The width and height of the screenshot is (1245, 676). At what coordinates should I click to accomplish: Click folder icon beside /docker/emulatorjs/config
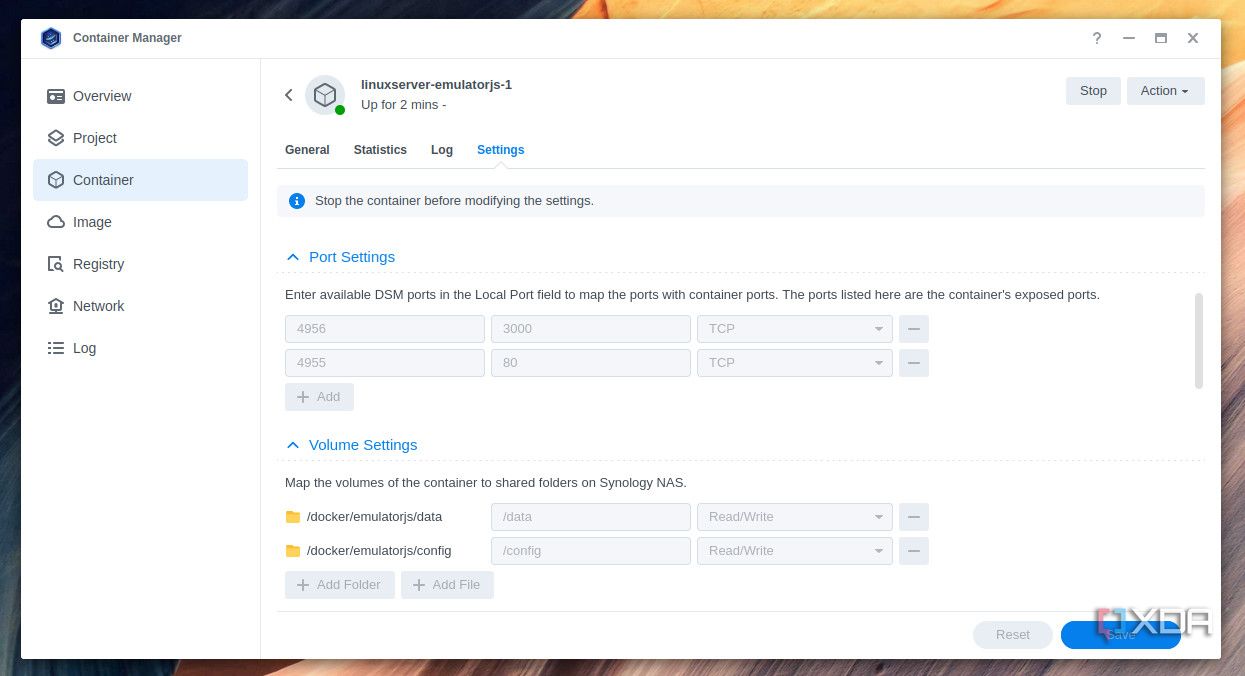click(x=293, y=551)
